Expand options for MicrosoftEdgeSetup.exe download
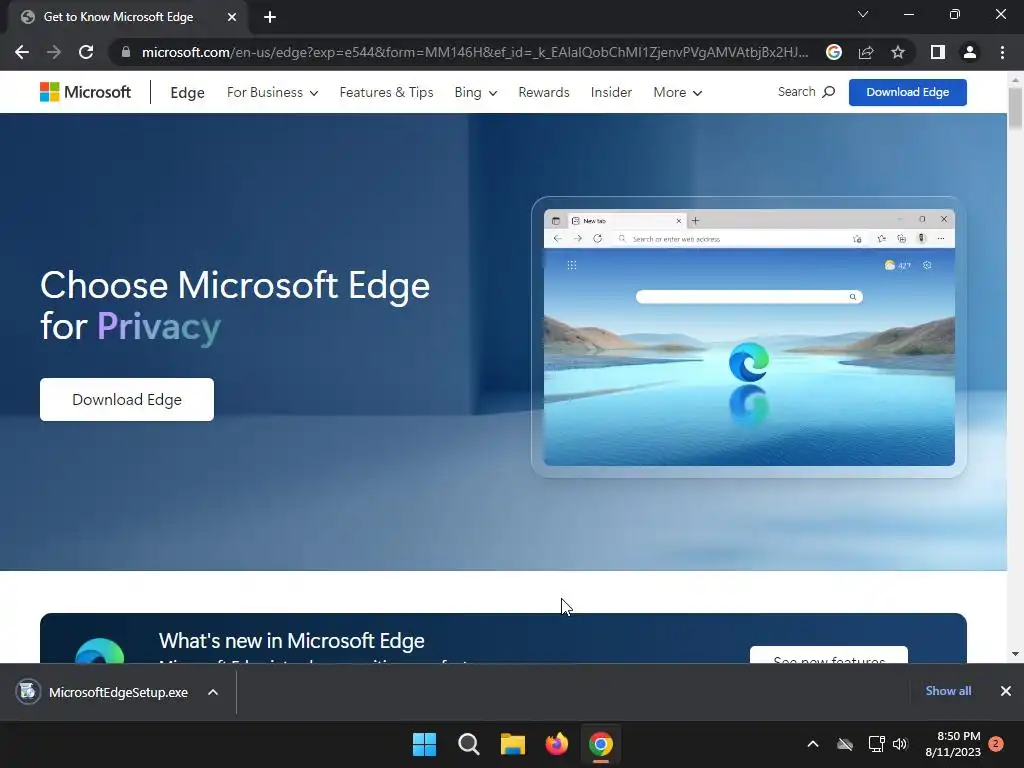The height and width of the screenshot is (768, 1024). [213, 692]
